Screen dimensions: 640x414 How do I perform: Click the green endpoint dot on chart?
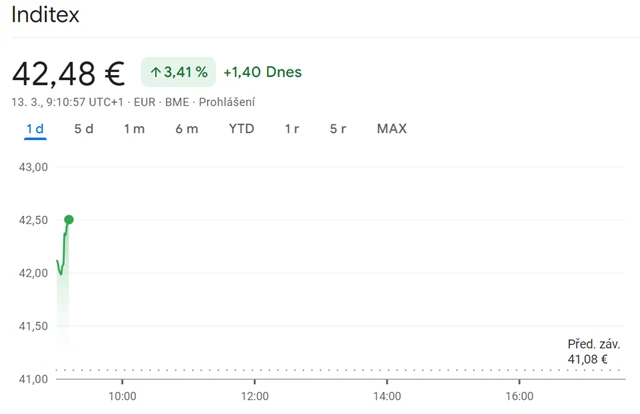click(68, 219)
